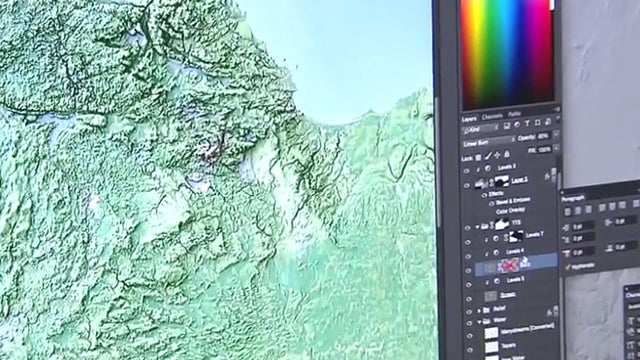This screenshot has width=640, height=360.
Task: Toggle Effects visibility under Layer 2
Action: [x=484, y=195]
